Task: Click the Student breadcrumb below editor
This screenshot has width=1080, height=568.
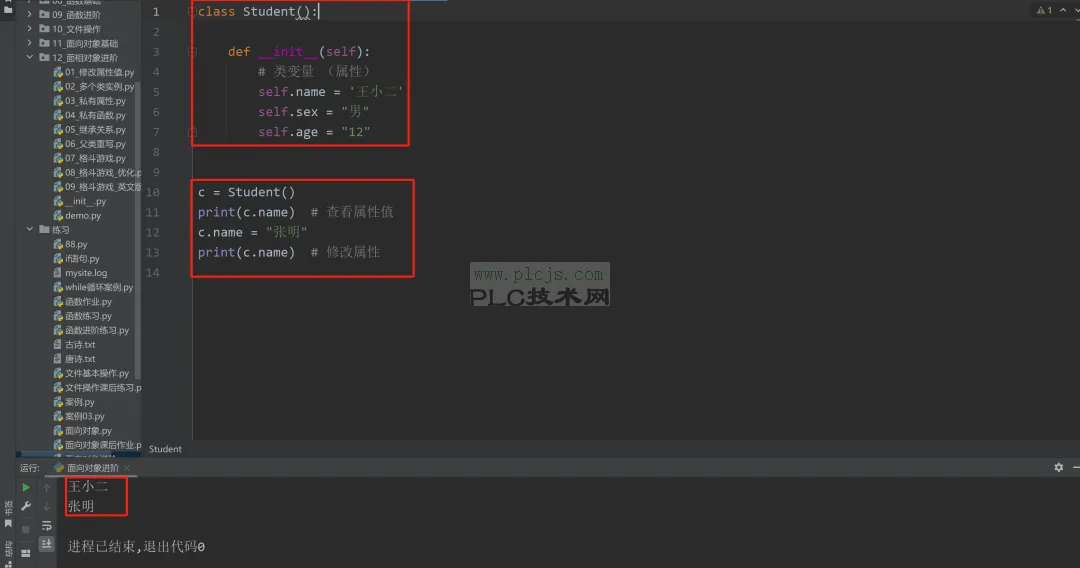Action: tap(165, 449)
